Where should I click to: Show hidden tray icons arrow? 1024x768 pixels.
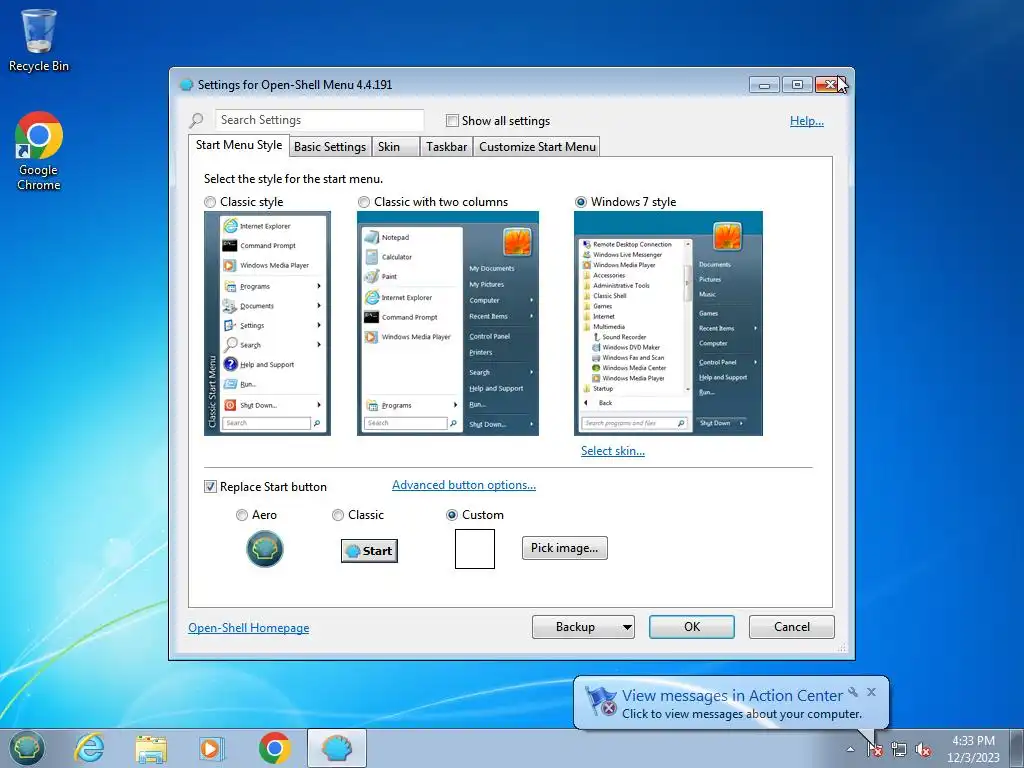point(850,750)
